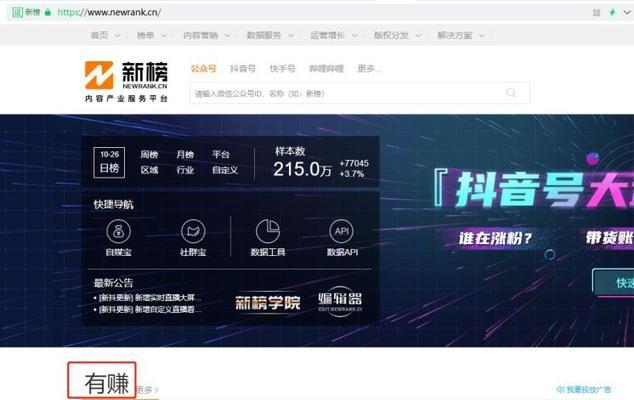Click the +77045 increase value
This screenshot has height=400, width=634.
pyautogui.click(x=354, y=163)
